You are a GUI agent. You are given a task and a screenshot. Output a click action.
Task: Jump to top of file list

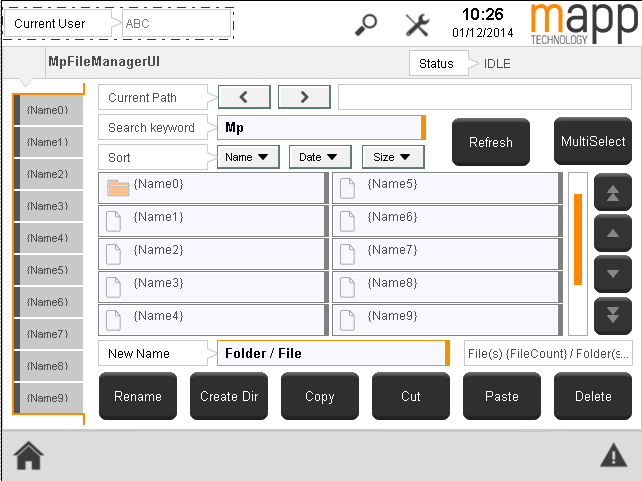pyautogui.click(x=612, y=193)
